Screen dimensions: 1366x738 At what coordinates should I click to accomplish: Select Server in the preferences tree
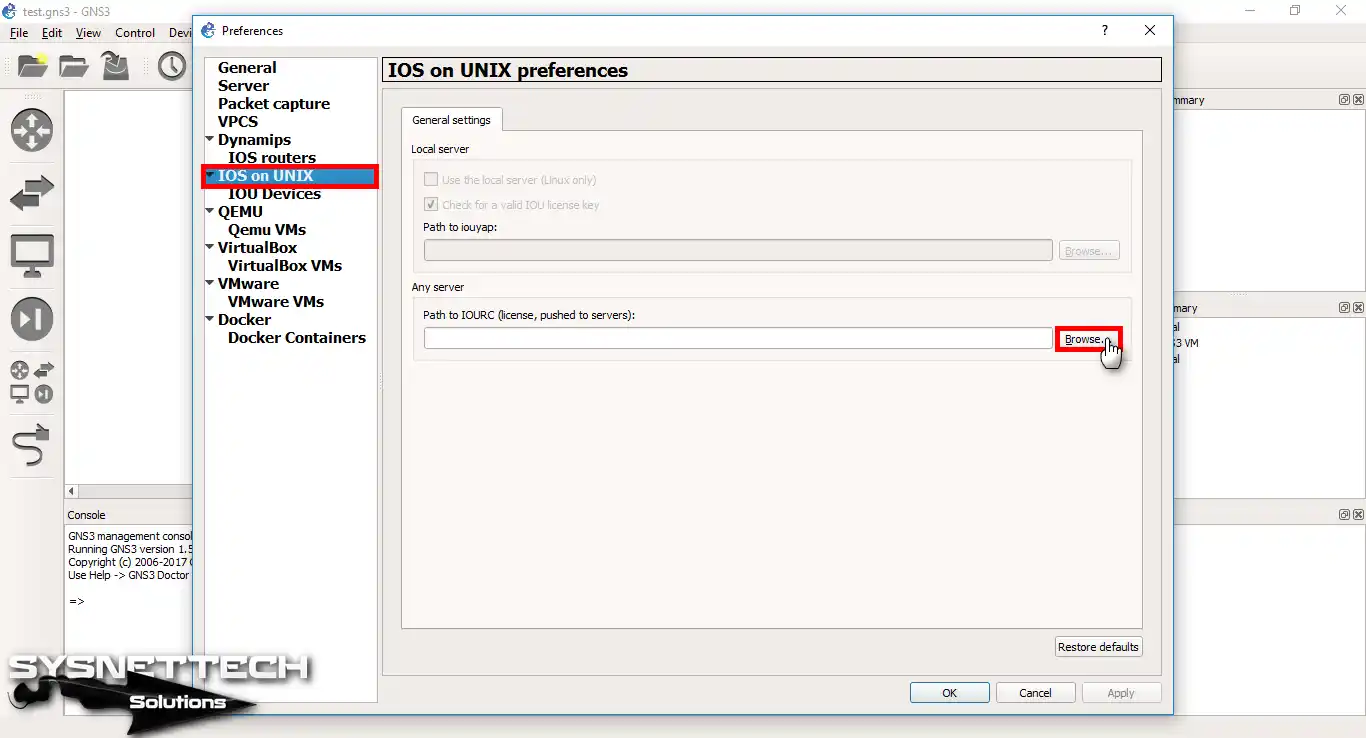click(x=243, y=86)
